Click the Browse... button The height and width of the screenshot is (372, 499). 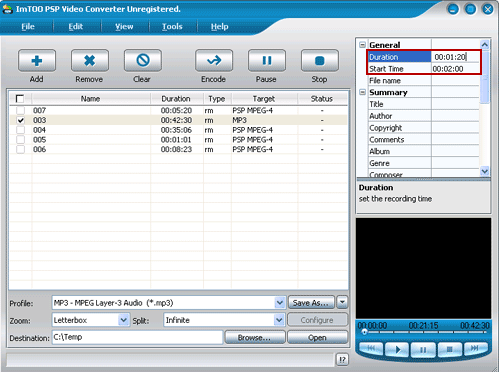point(255,338)
